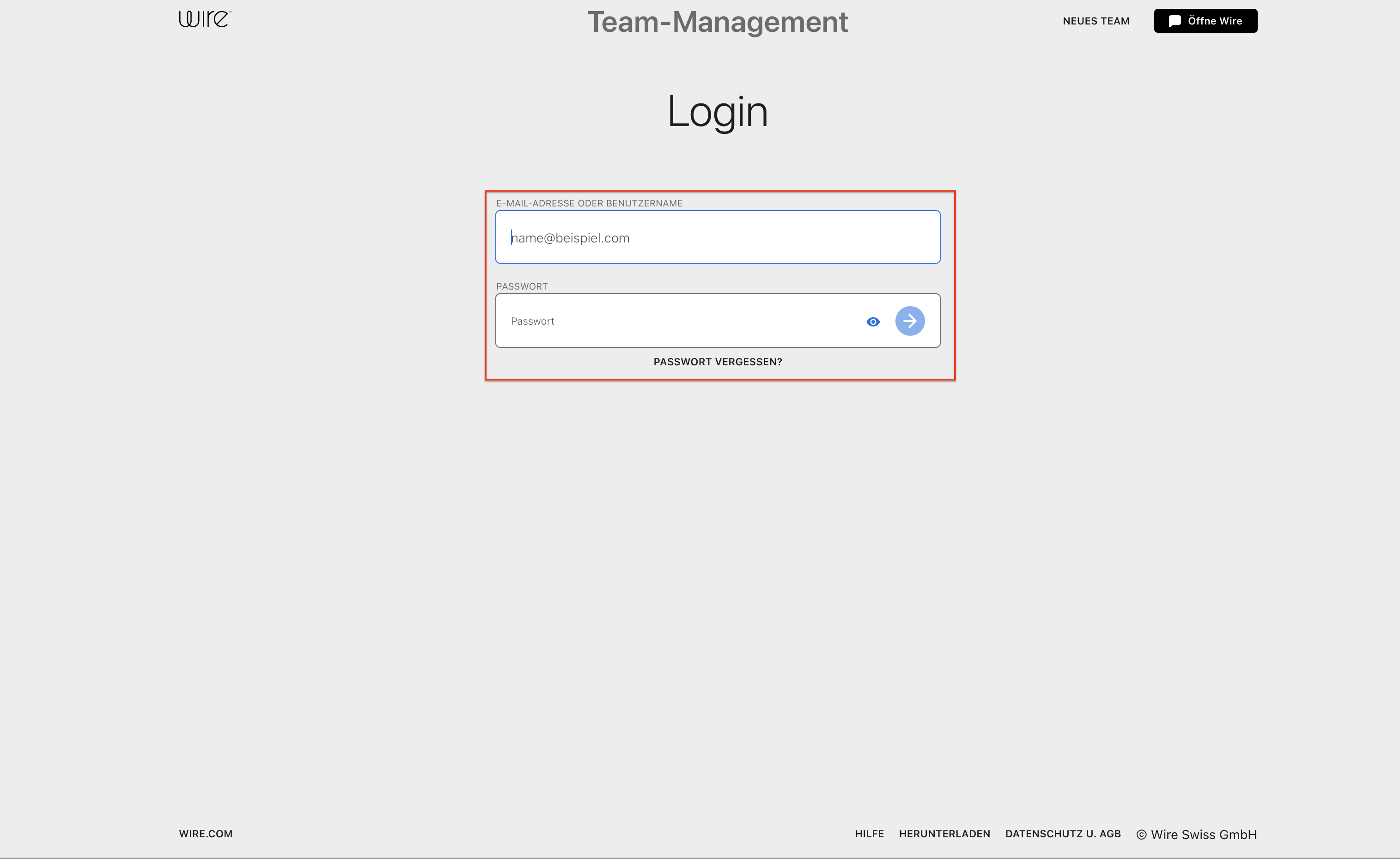Open the HILFE footer link
The width and height of the screenshot is (1400, 859).
click(x=869, y=834)
